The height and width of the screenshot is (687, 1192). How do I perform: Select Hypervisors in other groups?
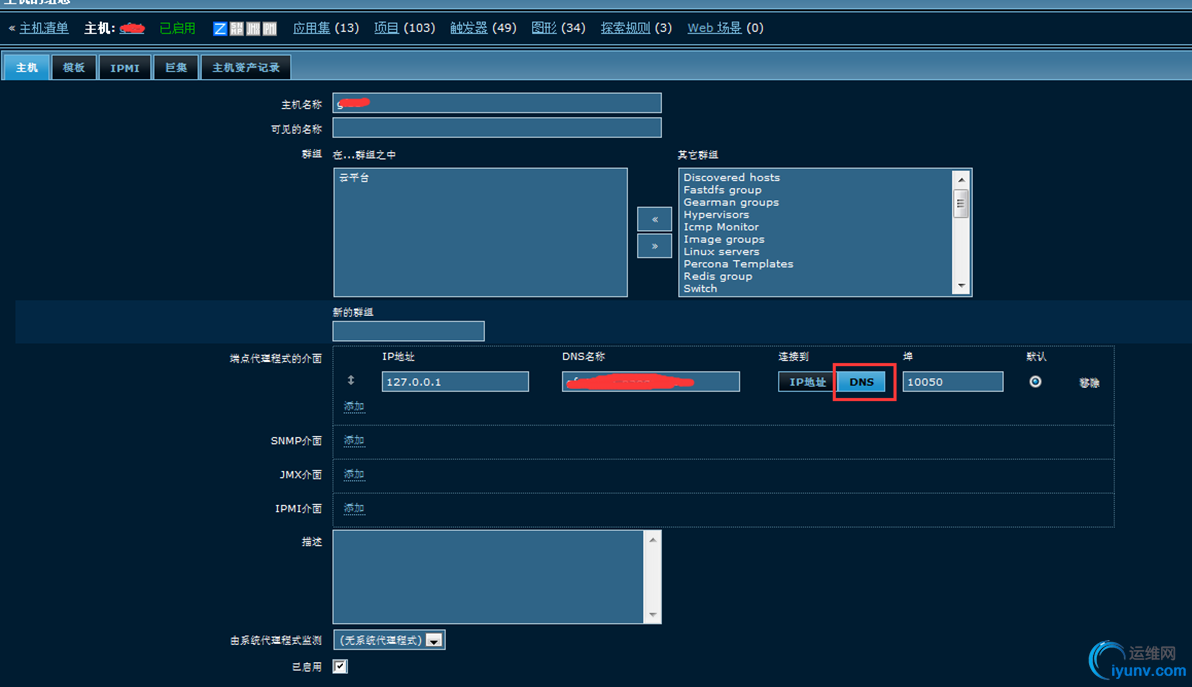pyautogui.click(x=716, y=214)
